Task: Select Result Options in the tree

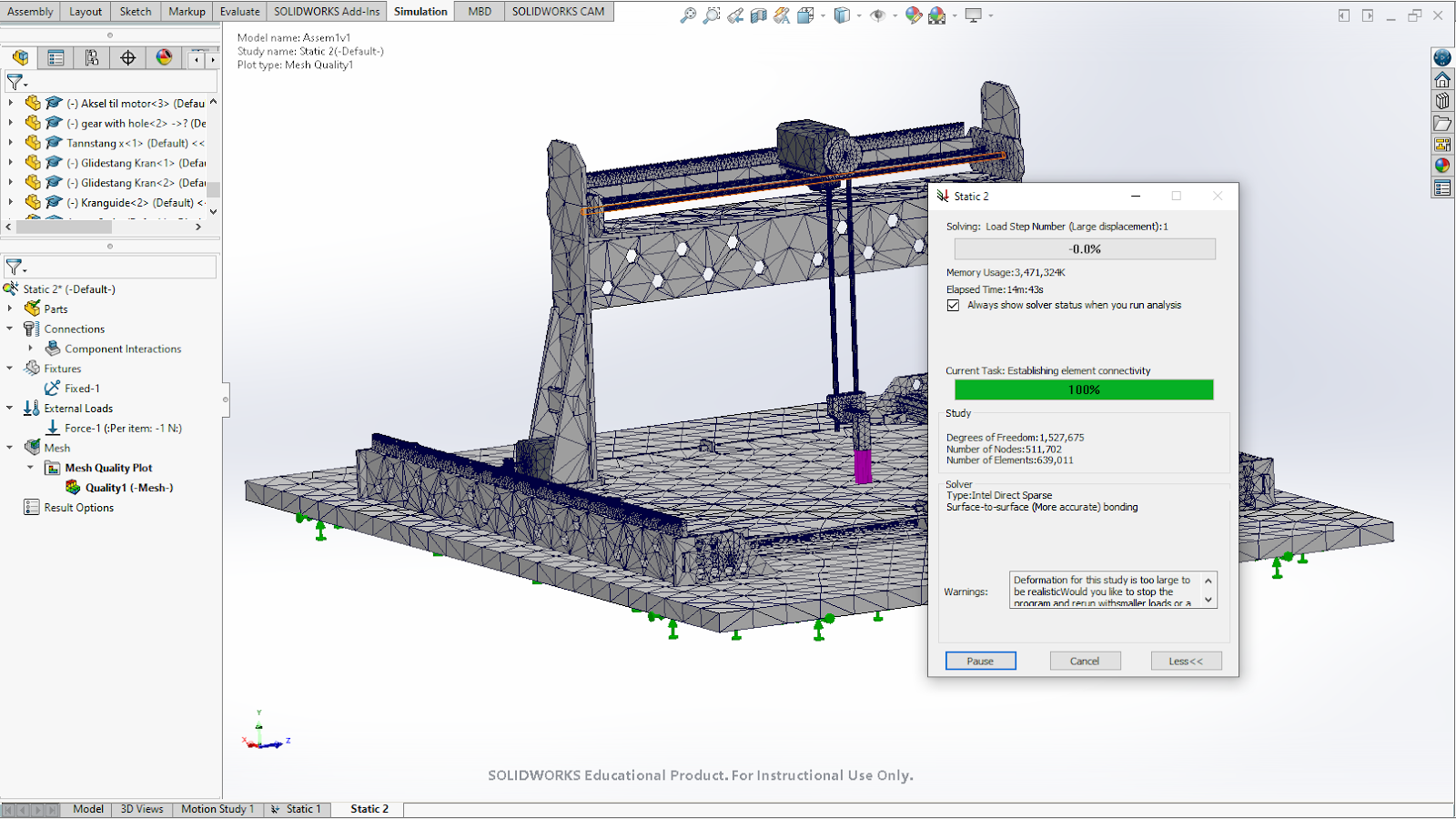Action: (x=79, y=508)
